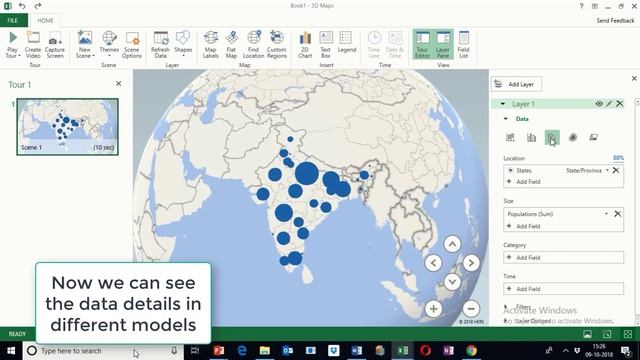The image size is (640, 360).
Task: Open the FILE tab
Action: pos(13,20)
